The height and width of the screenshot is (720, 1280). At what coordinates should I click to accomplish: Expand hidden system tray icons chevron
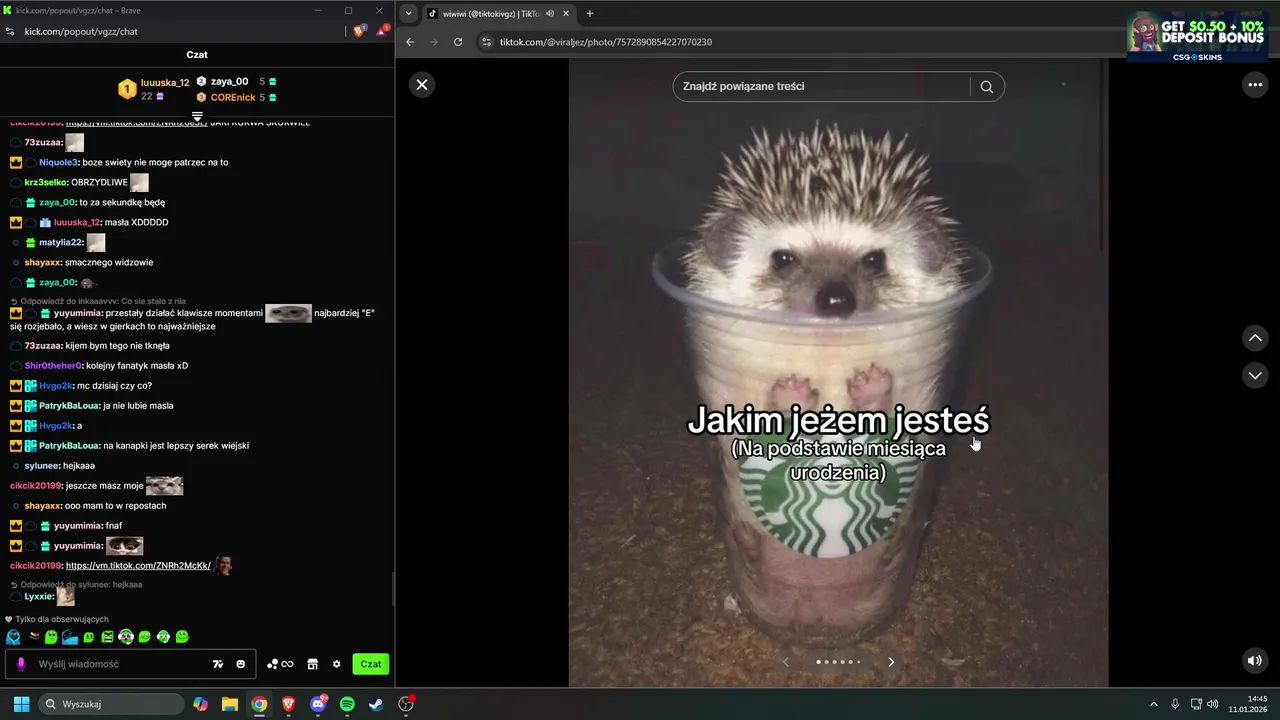coord(1153,704)
